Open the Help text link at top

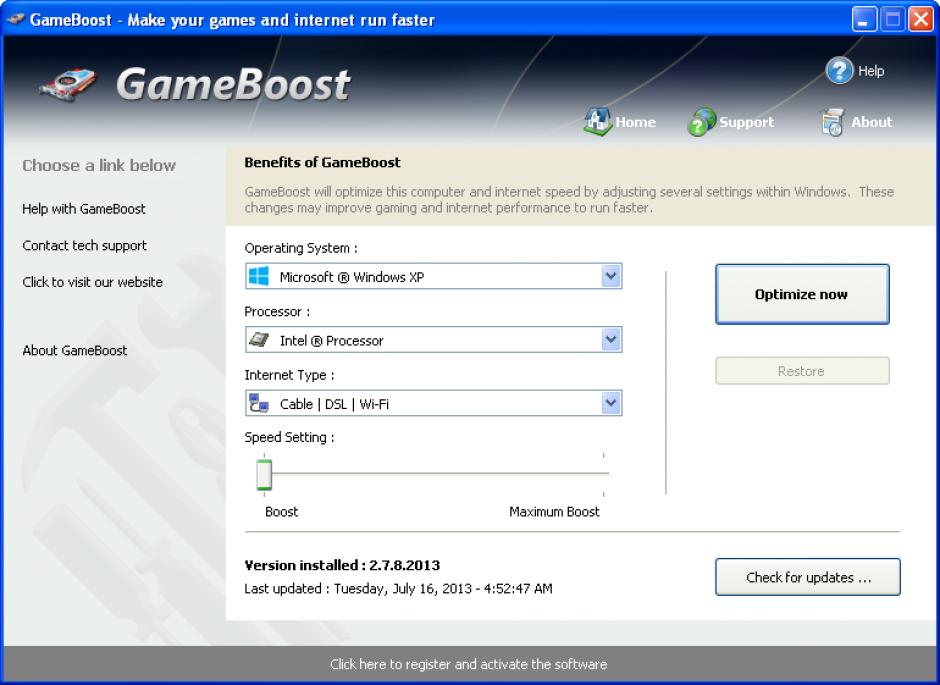coord(870,71)
